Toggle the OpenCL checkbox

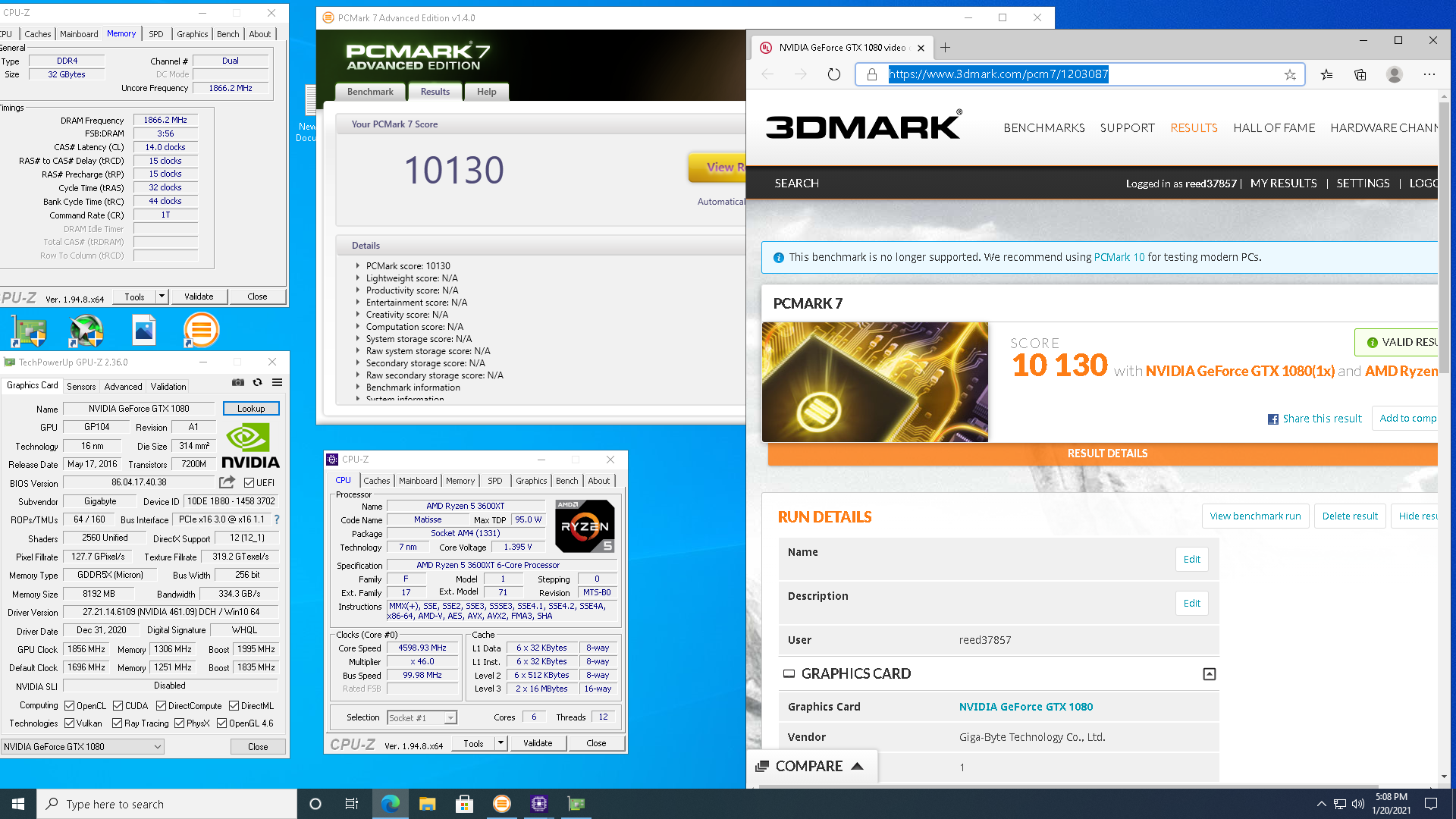69,706
